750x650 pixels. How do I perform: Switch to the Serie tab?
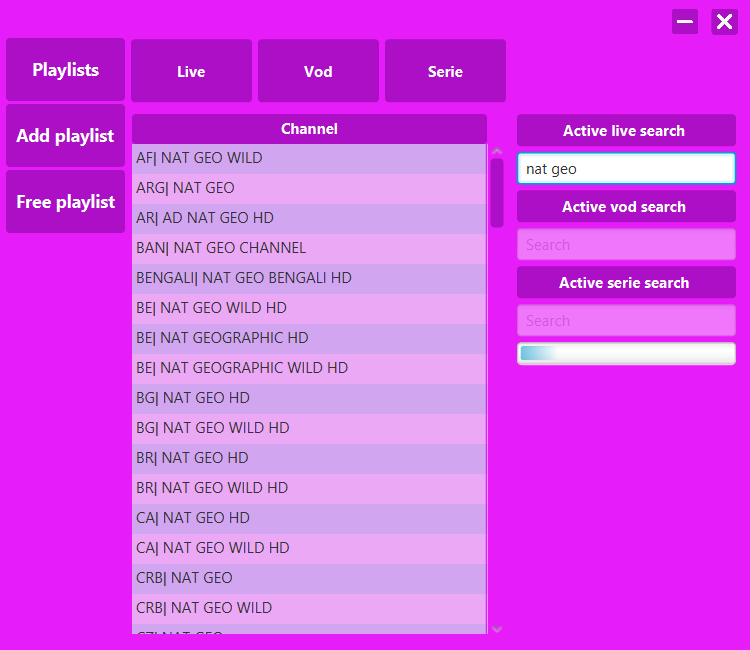[x=445, y=71]
